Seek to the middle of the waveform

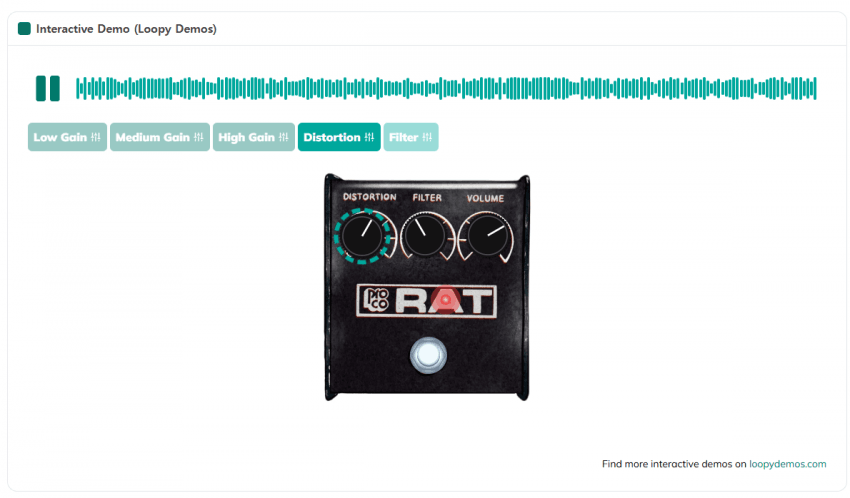[446, 88]
